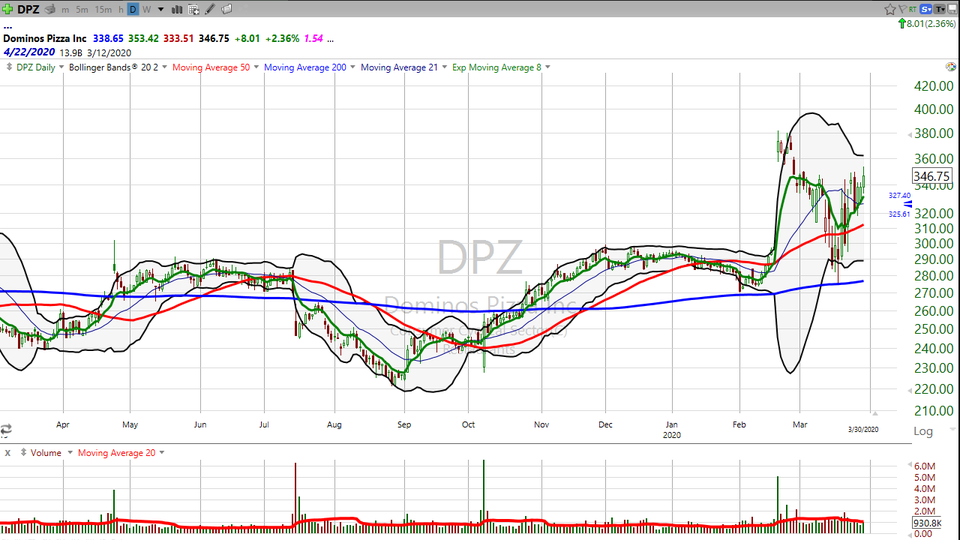Expand the Moving Average 21 dropdown arrow
This screenshot has width=960, height=540.
coord(444,67)
